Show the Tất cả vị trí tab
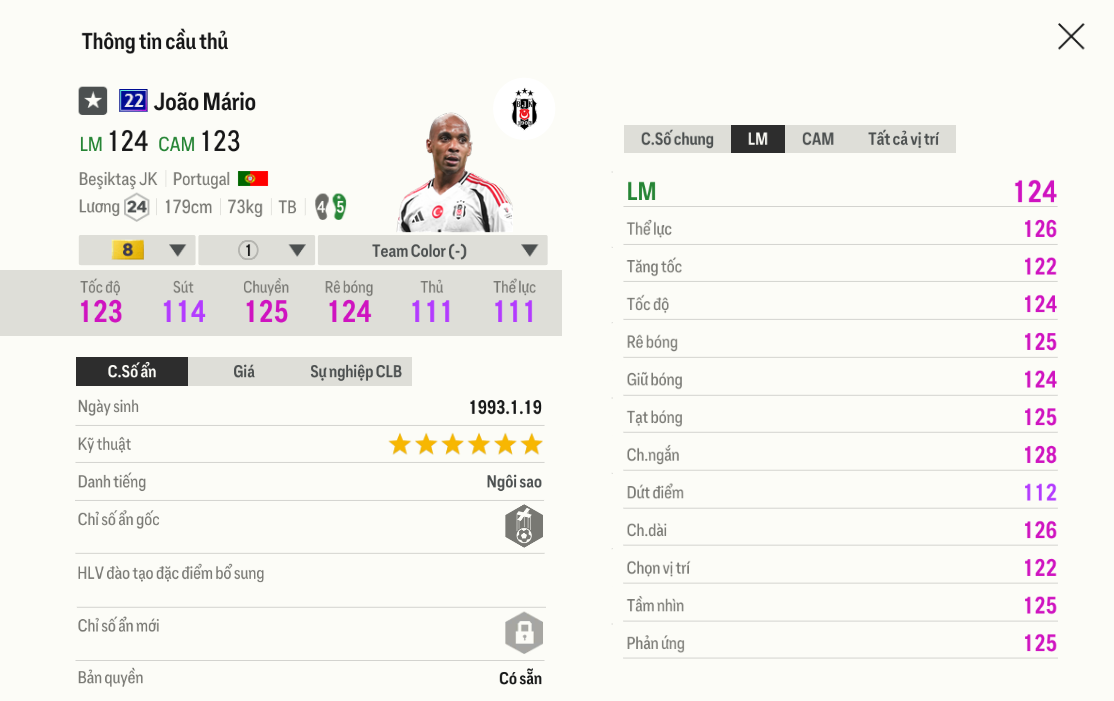 (903, 139)
